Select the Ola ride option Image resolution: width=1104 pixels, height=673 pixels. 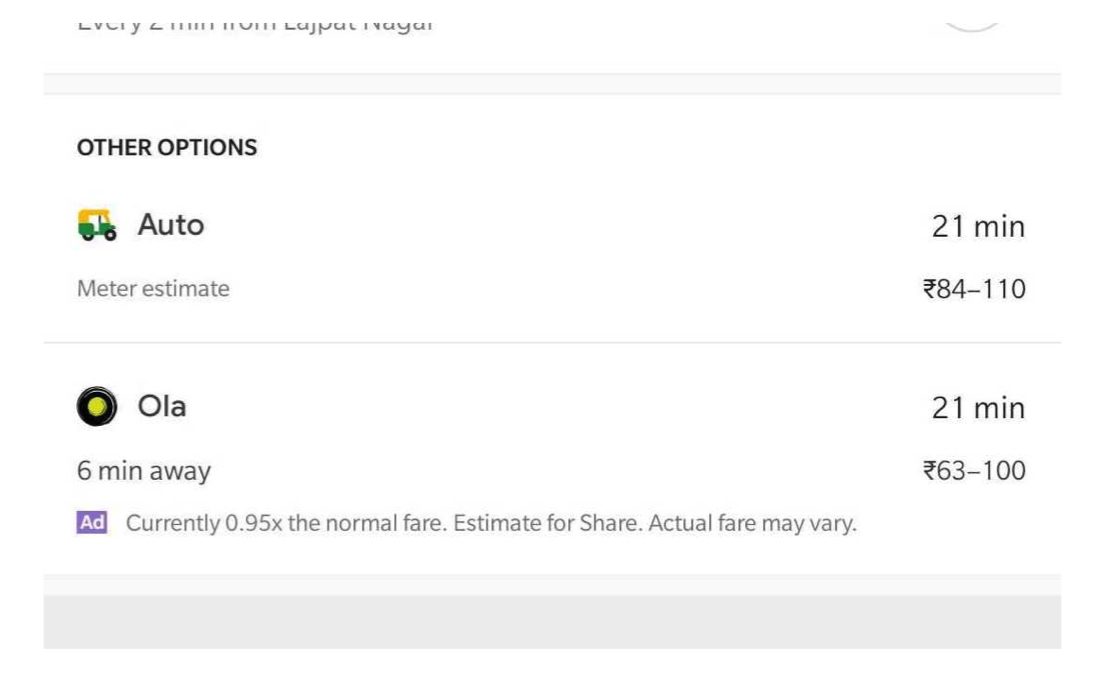coord(161,408)
